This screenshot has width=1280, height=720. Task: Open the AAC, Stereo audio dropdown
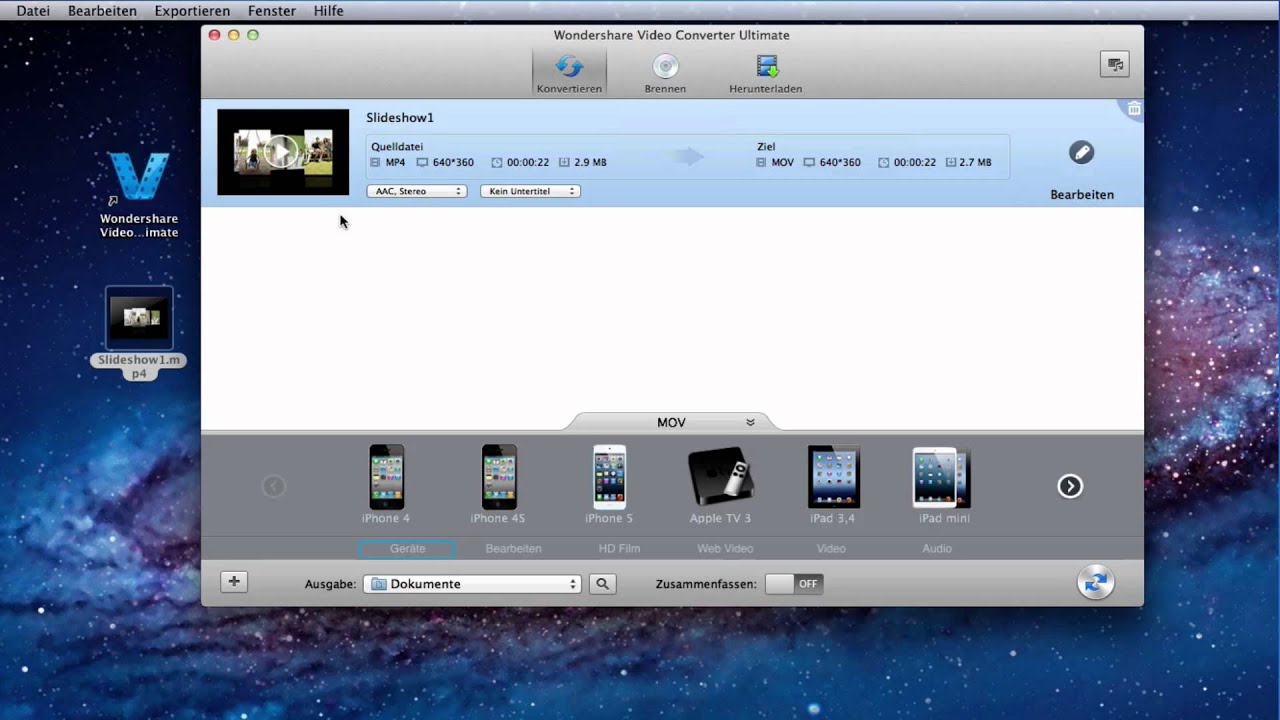tap(416, 191)
